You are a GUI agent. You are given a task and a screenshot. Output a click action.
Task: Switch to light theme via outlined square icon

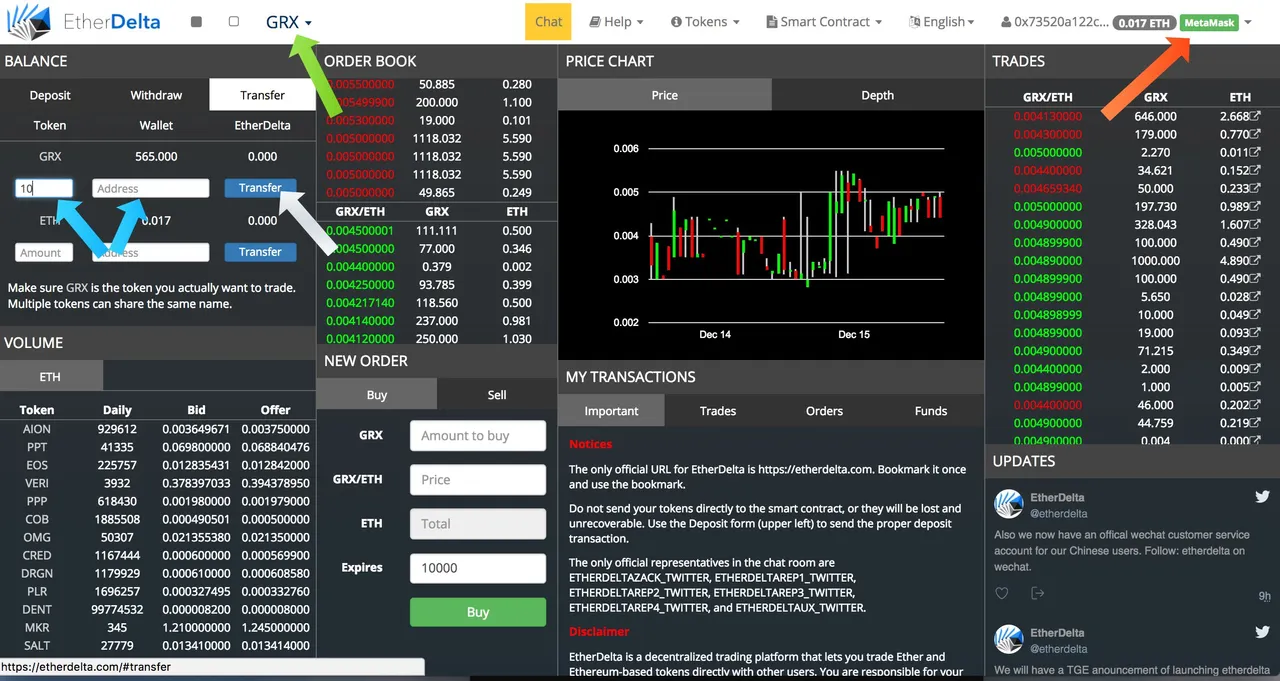pos(234,21)
